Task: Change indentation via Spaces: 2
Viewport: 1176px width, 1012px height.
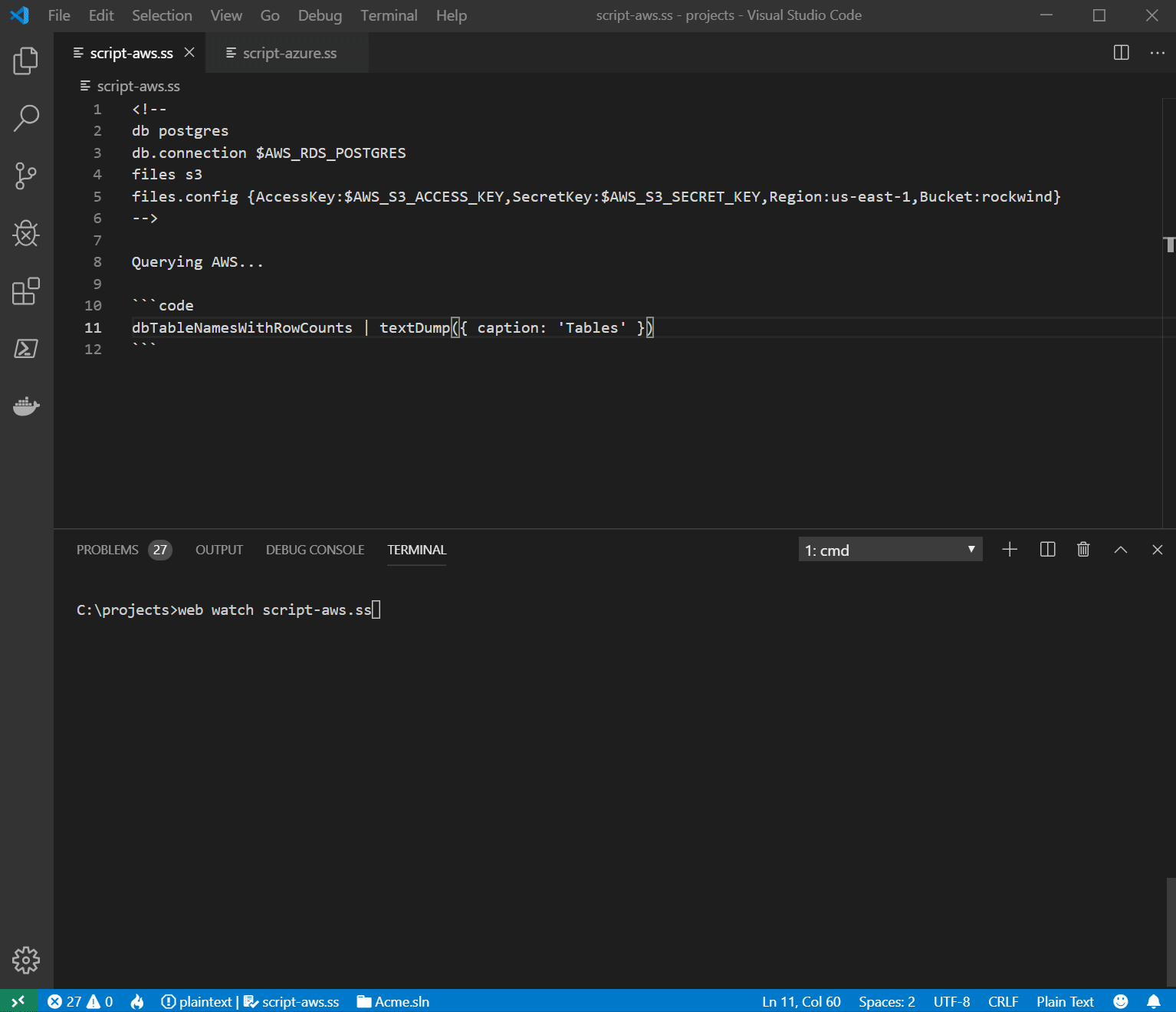Action: coord(886,1001)
